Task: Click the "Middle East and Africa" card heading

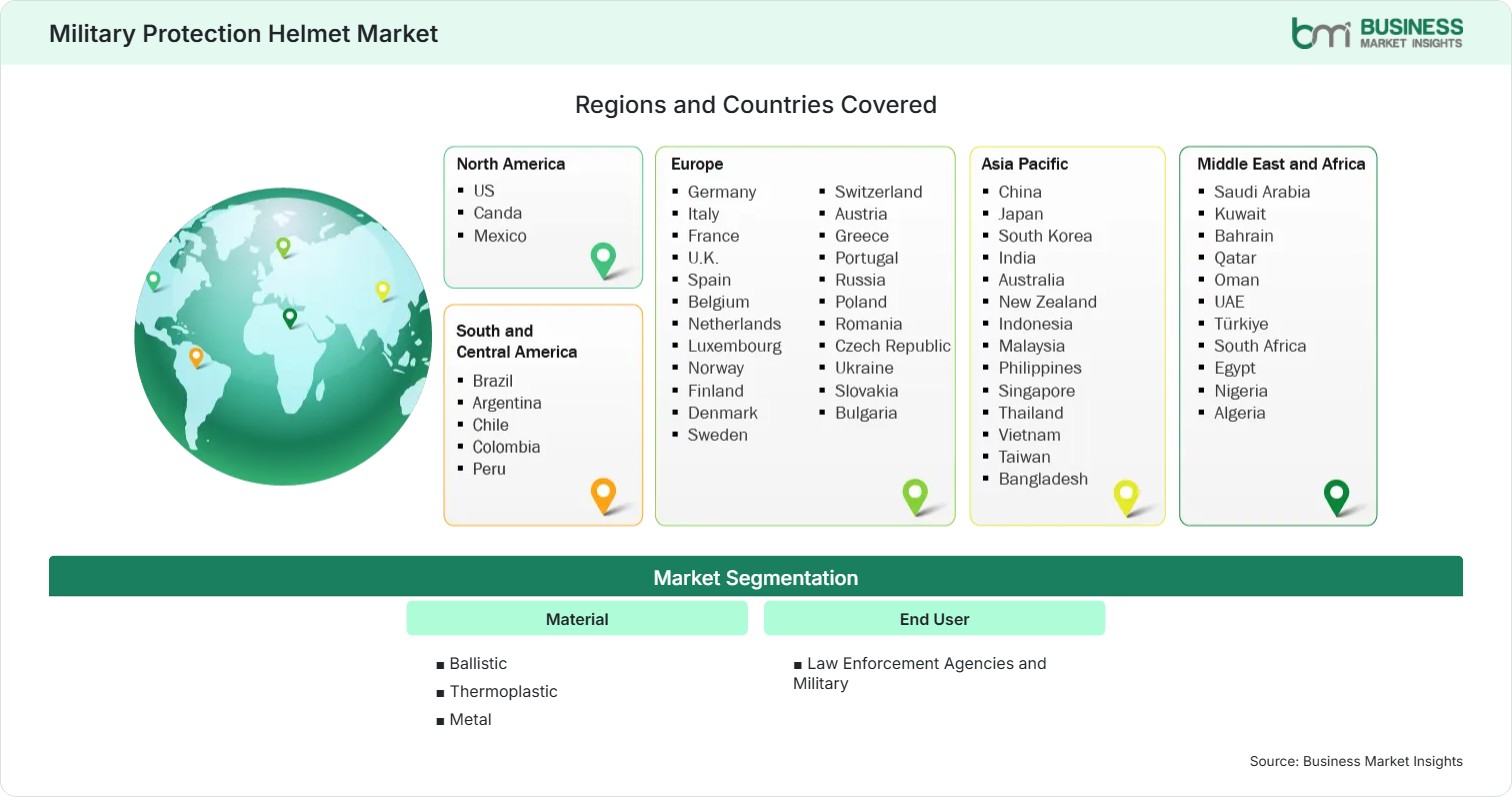Action: tap(1281, 164)
